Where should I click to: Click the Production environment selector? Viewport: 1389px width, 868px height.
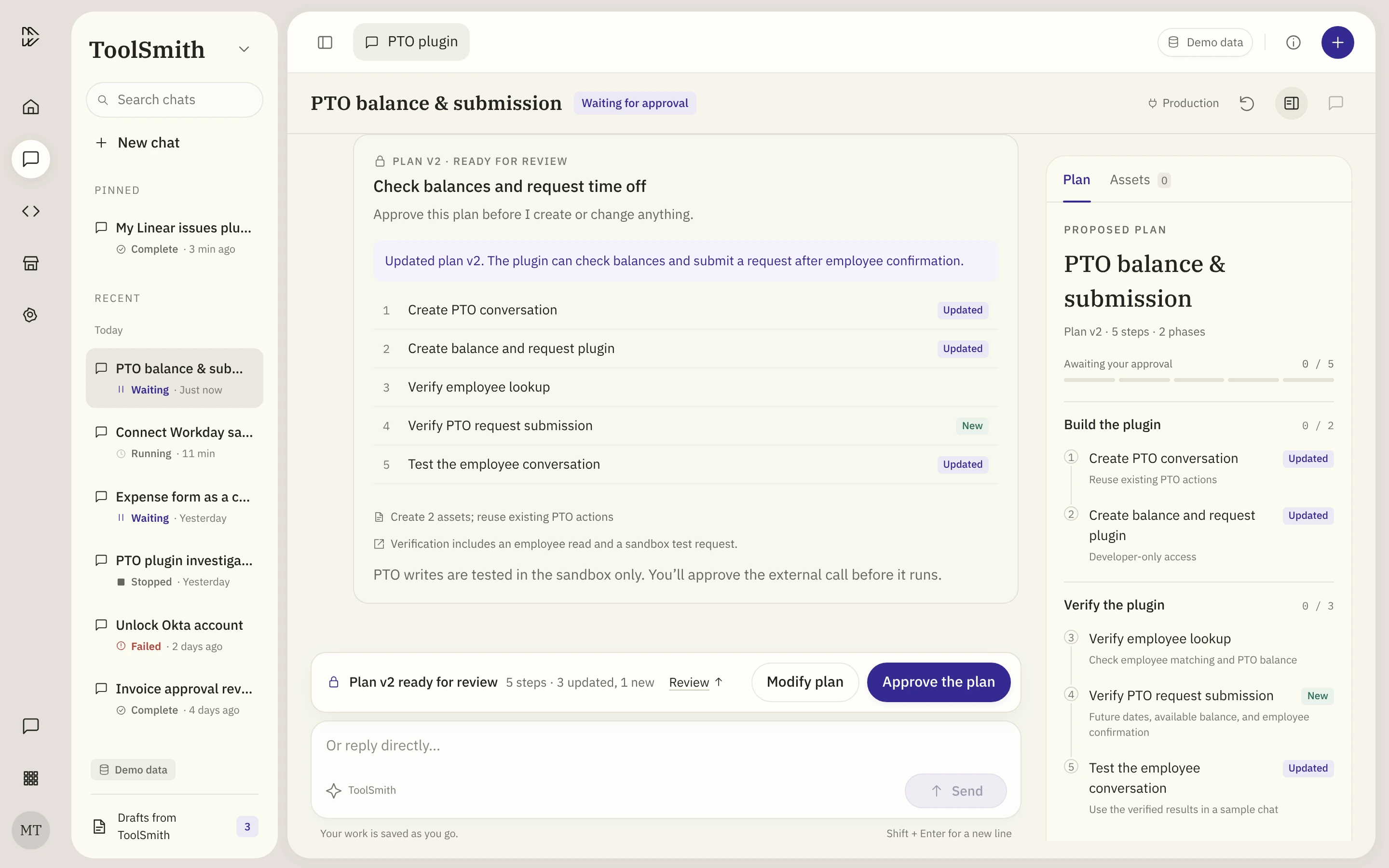(1184, 103)
